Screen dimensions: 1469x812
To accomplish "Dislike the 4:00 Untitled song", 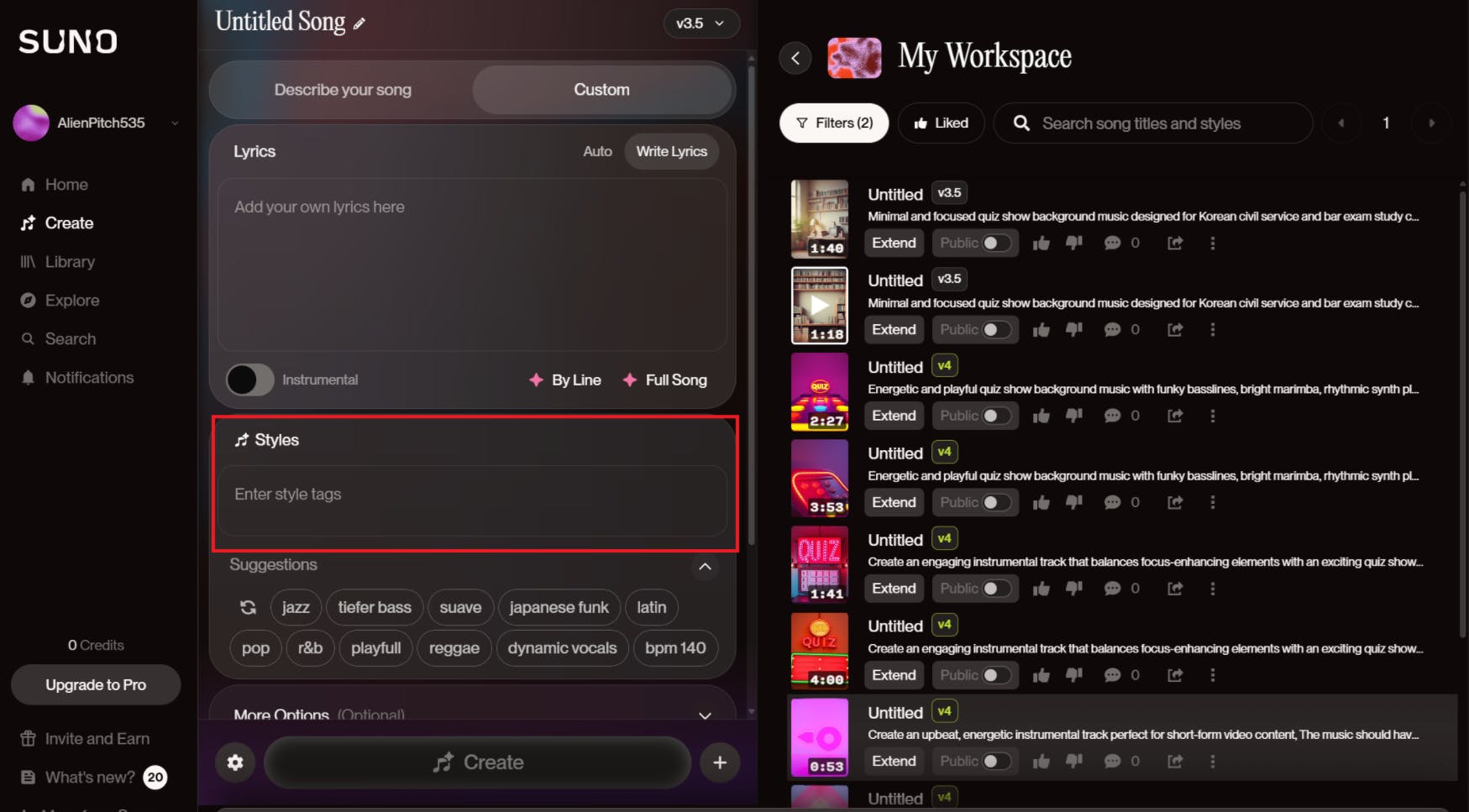I will pos(1074,675).
